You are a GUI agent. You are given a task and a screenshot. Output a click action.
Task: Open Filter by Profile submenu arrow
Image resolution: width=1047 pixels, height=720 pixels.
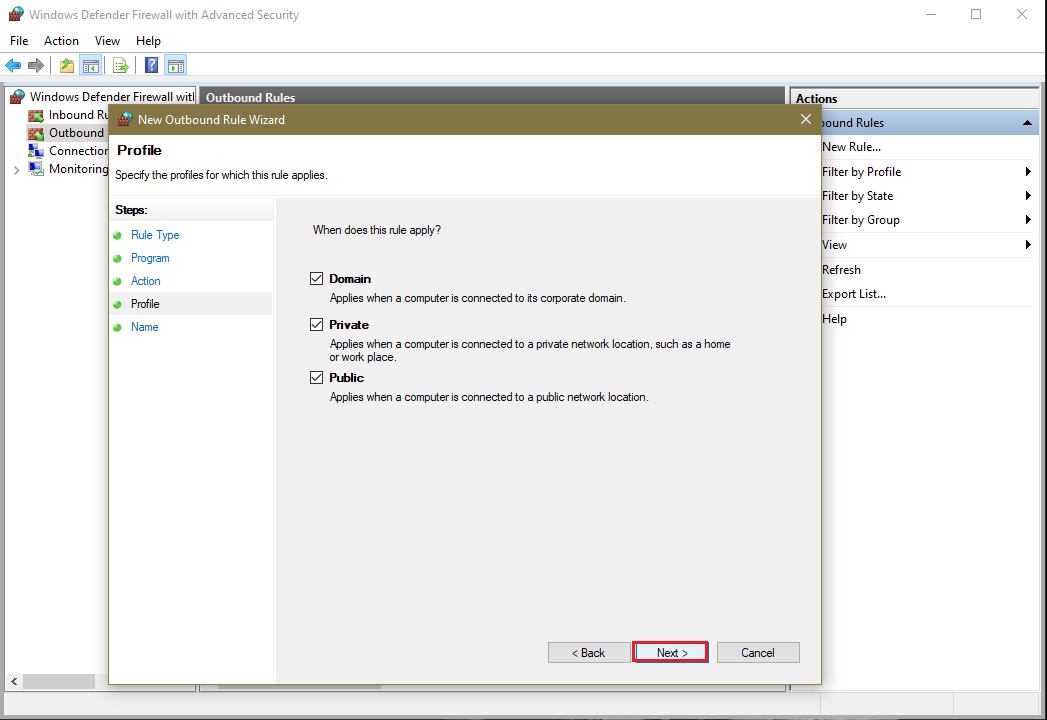[x=1028, y=172]
